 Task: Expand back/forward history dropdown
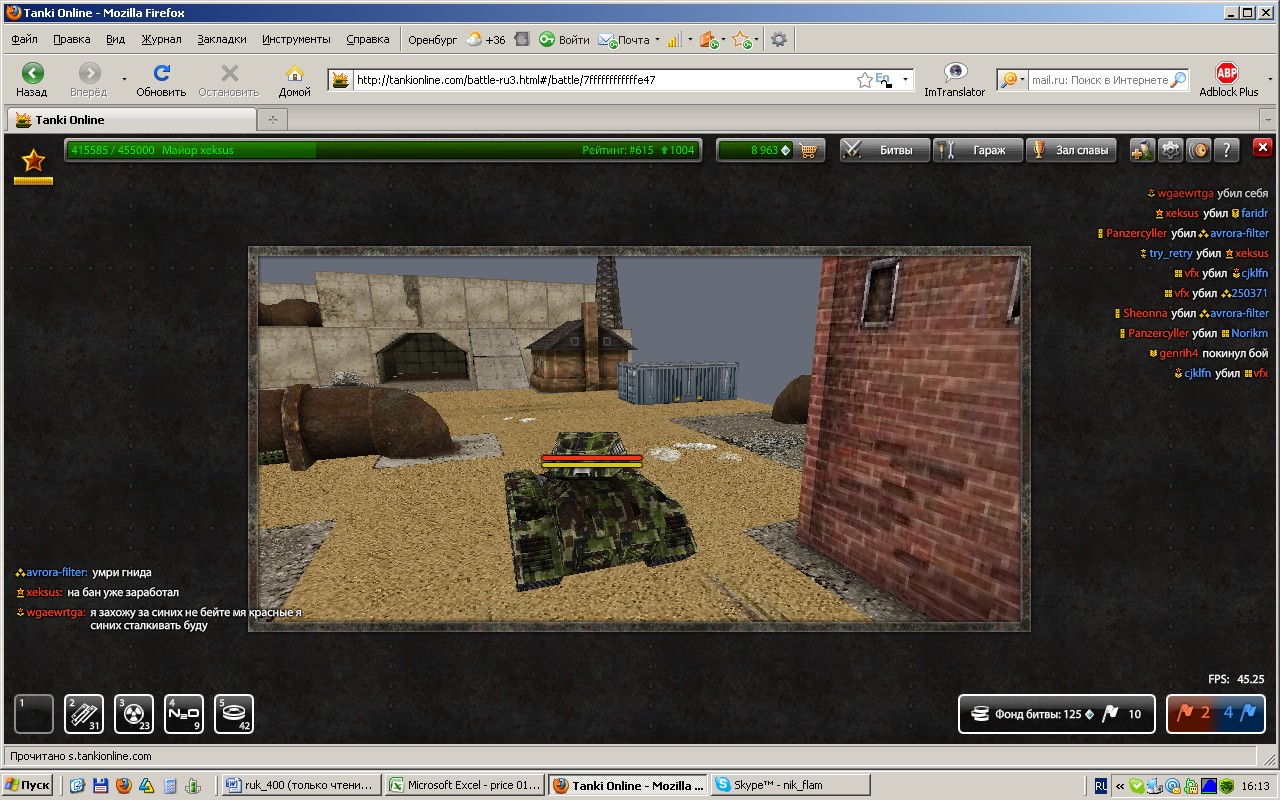124,79
